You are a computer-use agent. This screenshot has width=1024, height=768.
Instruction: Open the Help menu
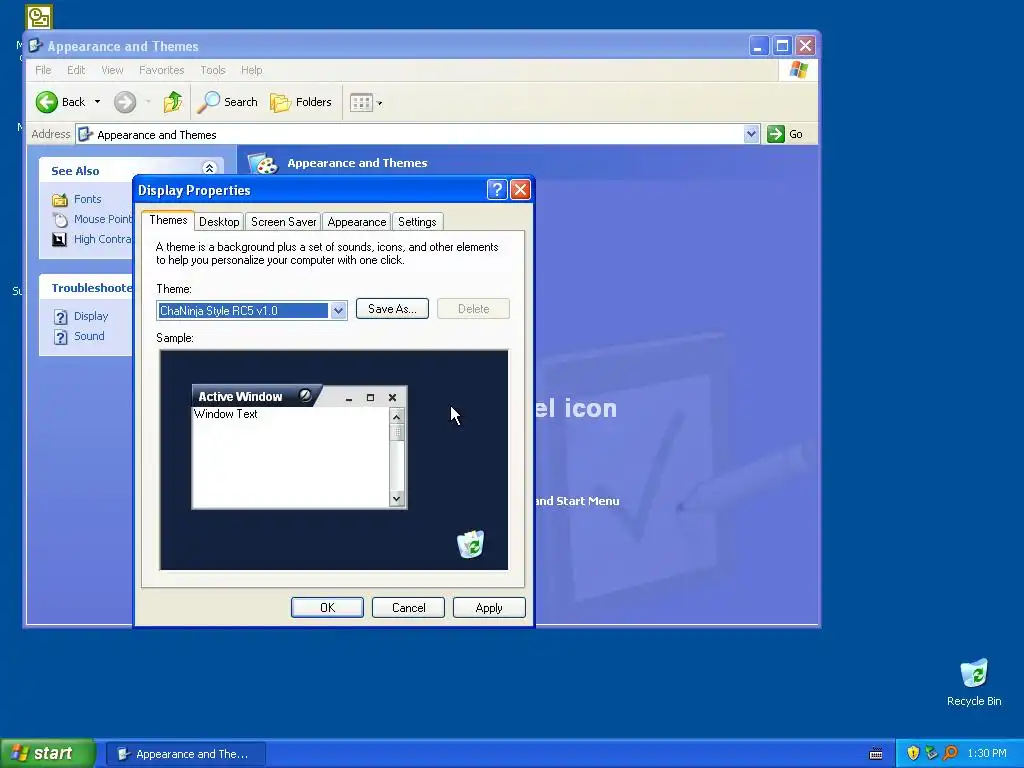[251, 70]
